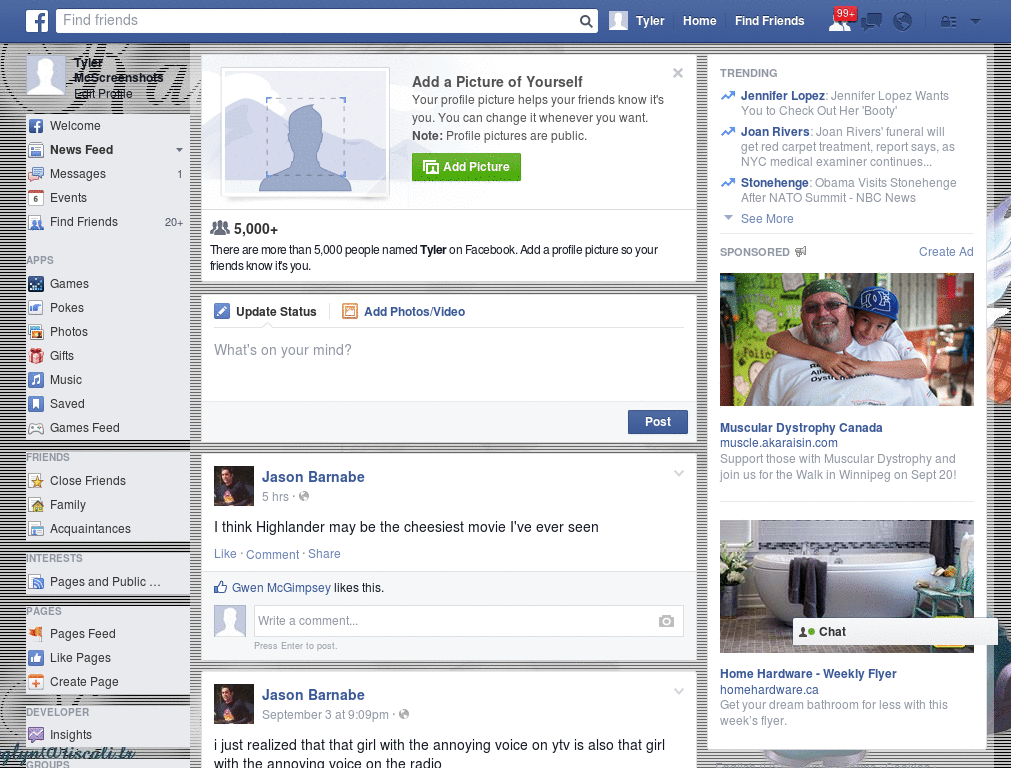Screen dimensions: 1024x768
Task: Click Muscular Dystrophy Canada ad title
Action: pyautogui.click(x=801, y=428)
